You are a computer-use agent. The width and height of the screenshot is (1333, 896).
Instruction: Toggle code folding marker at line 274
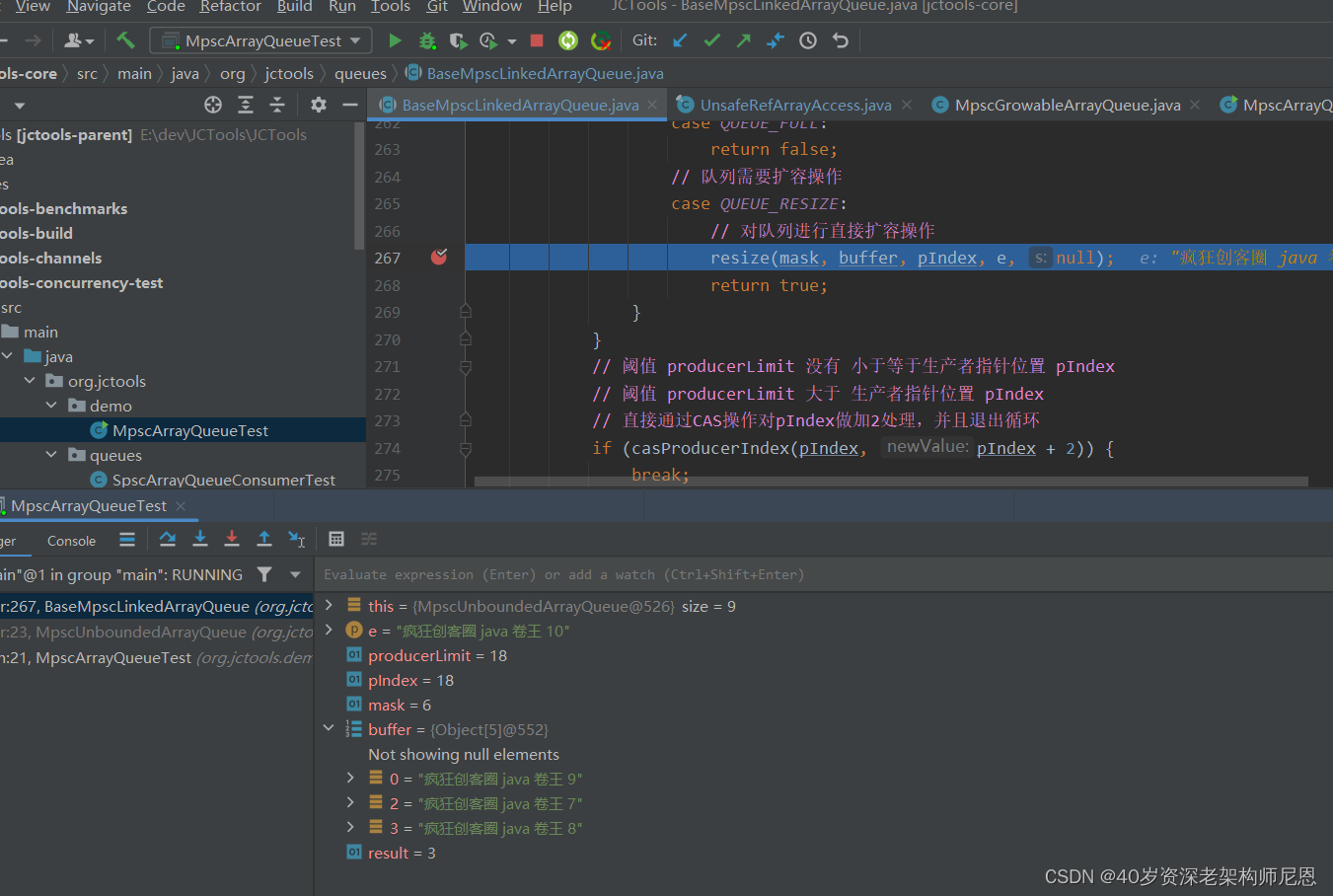[466, 448]
